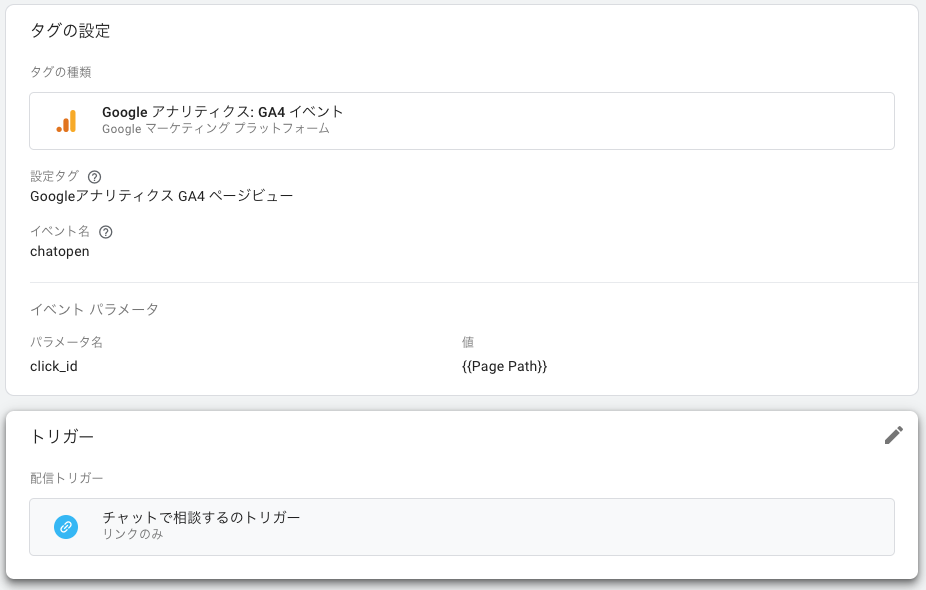Click the 配信トリガー label
Viewport: 926px width, 590px height.
coord(67,478)
